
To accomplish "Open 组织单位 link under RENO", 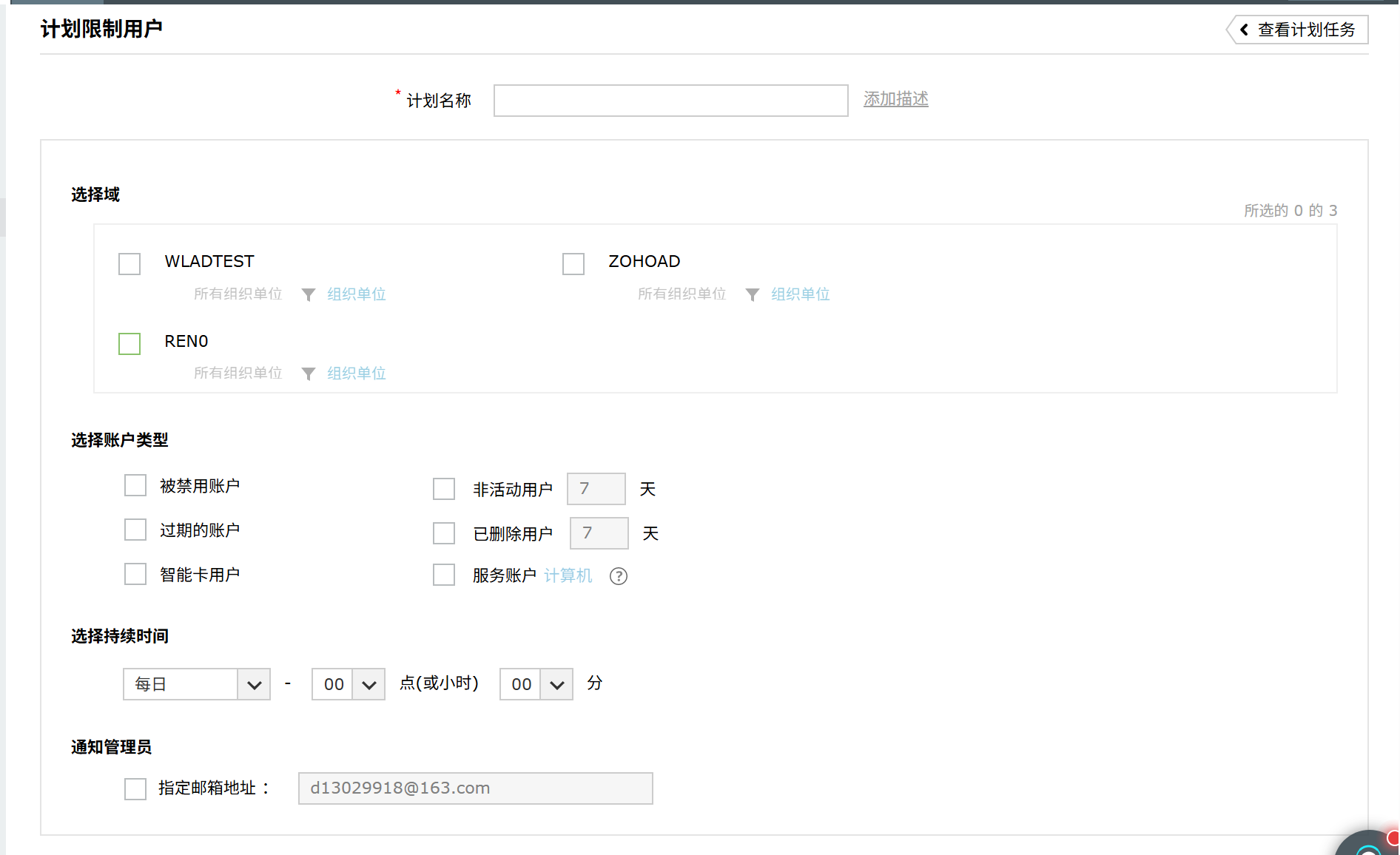I will click(x=357, y=374).
